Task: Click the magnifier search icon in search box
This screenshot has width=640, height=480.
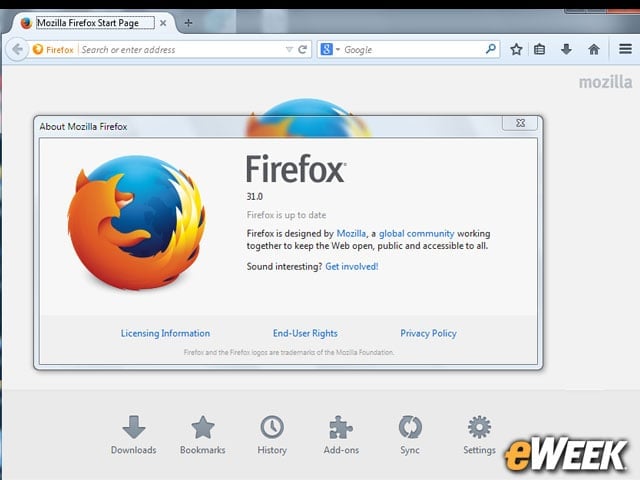Action: [491, 49]
